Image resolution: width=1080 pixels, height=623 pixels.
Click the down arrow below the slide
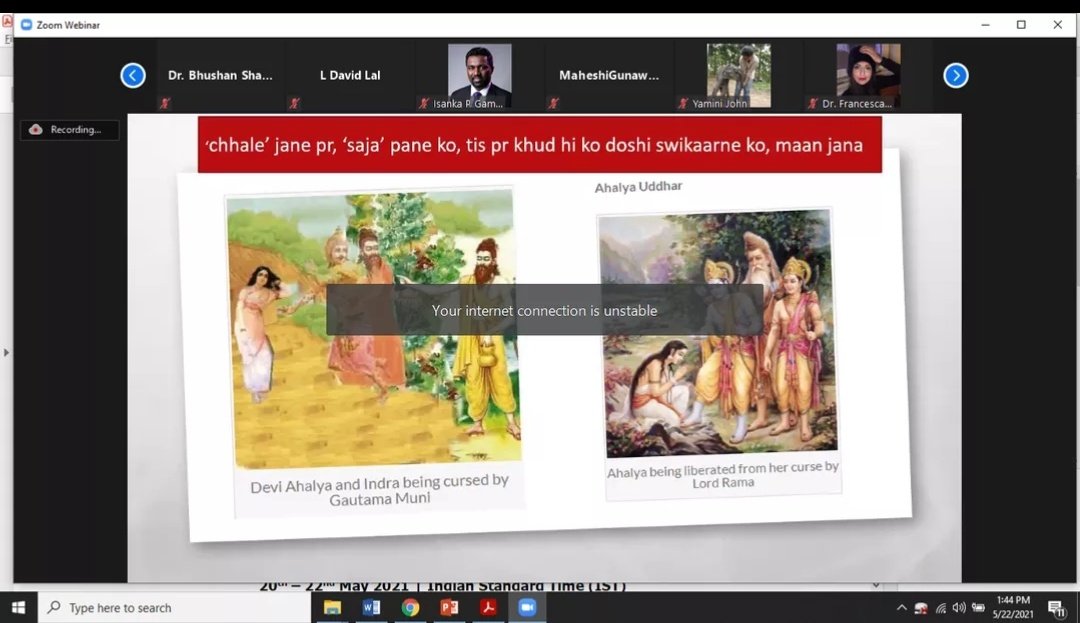(x=875, y=585)
